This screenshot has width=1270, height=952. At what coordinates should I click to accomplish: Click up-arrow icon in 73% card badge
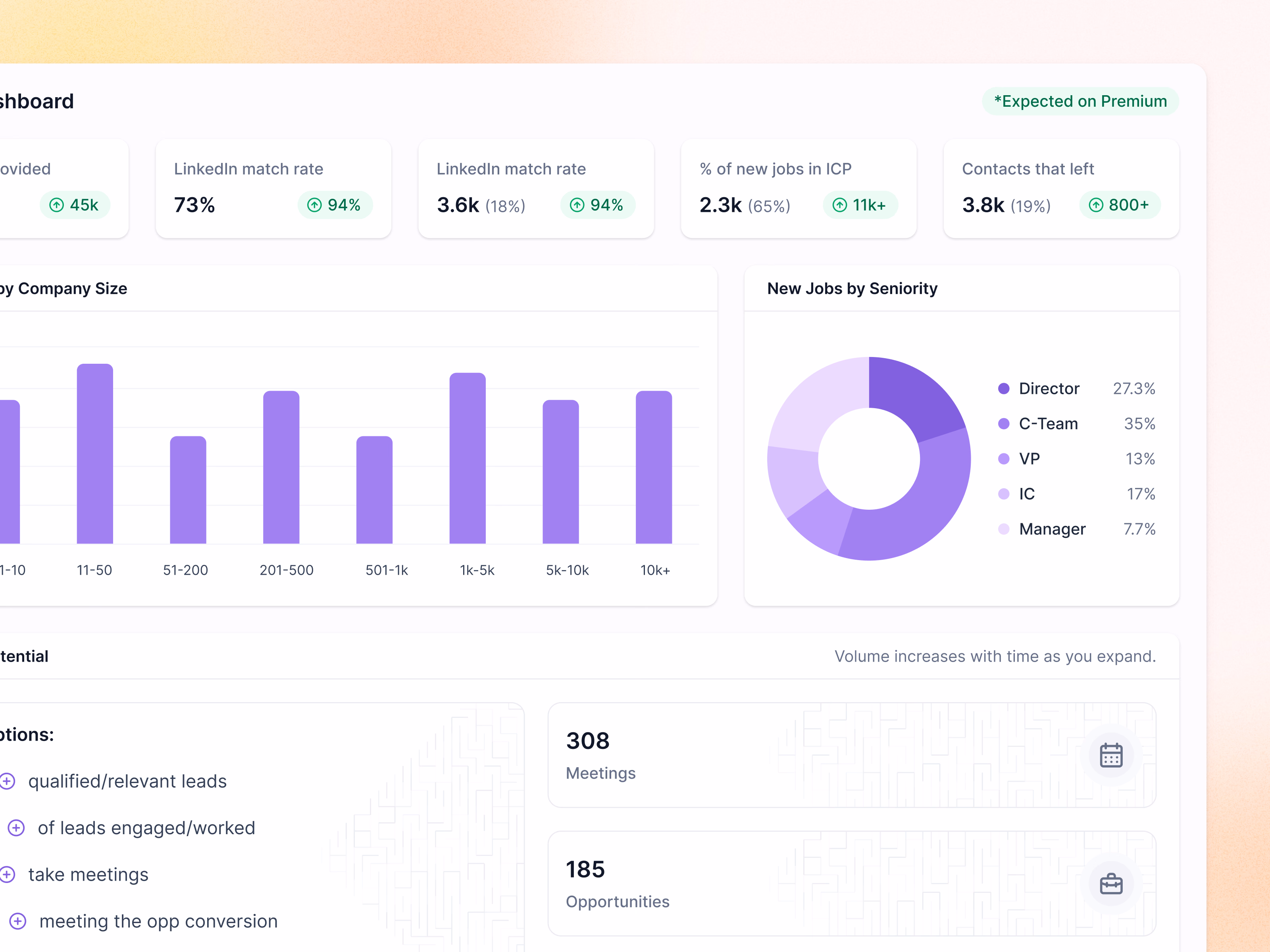[314, 205]
